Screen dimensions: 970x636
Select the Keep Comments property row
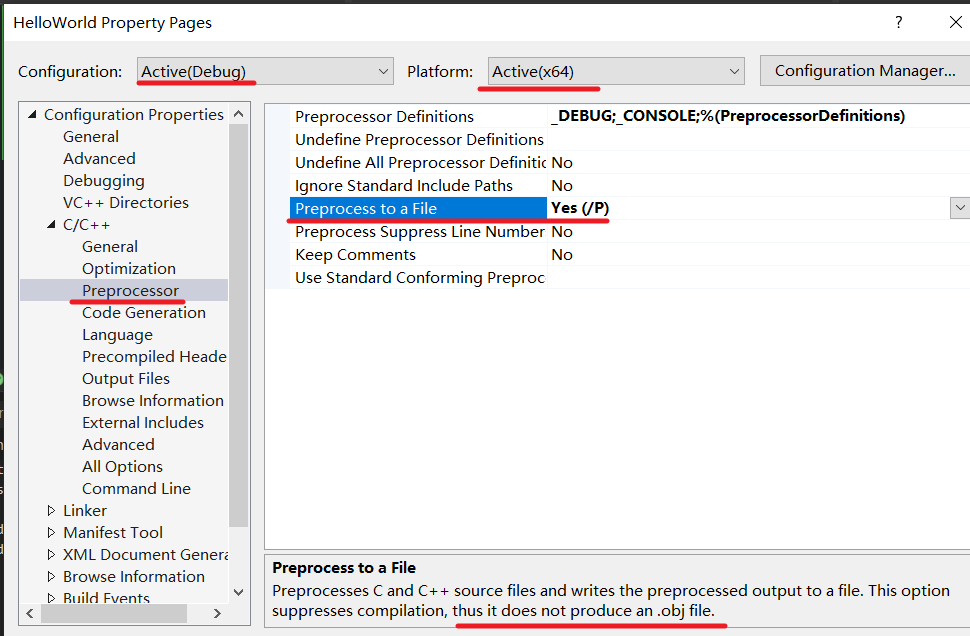click(355, 255)
